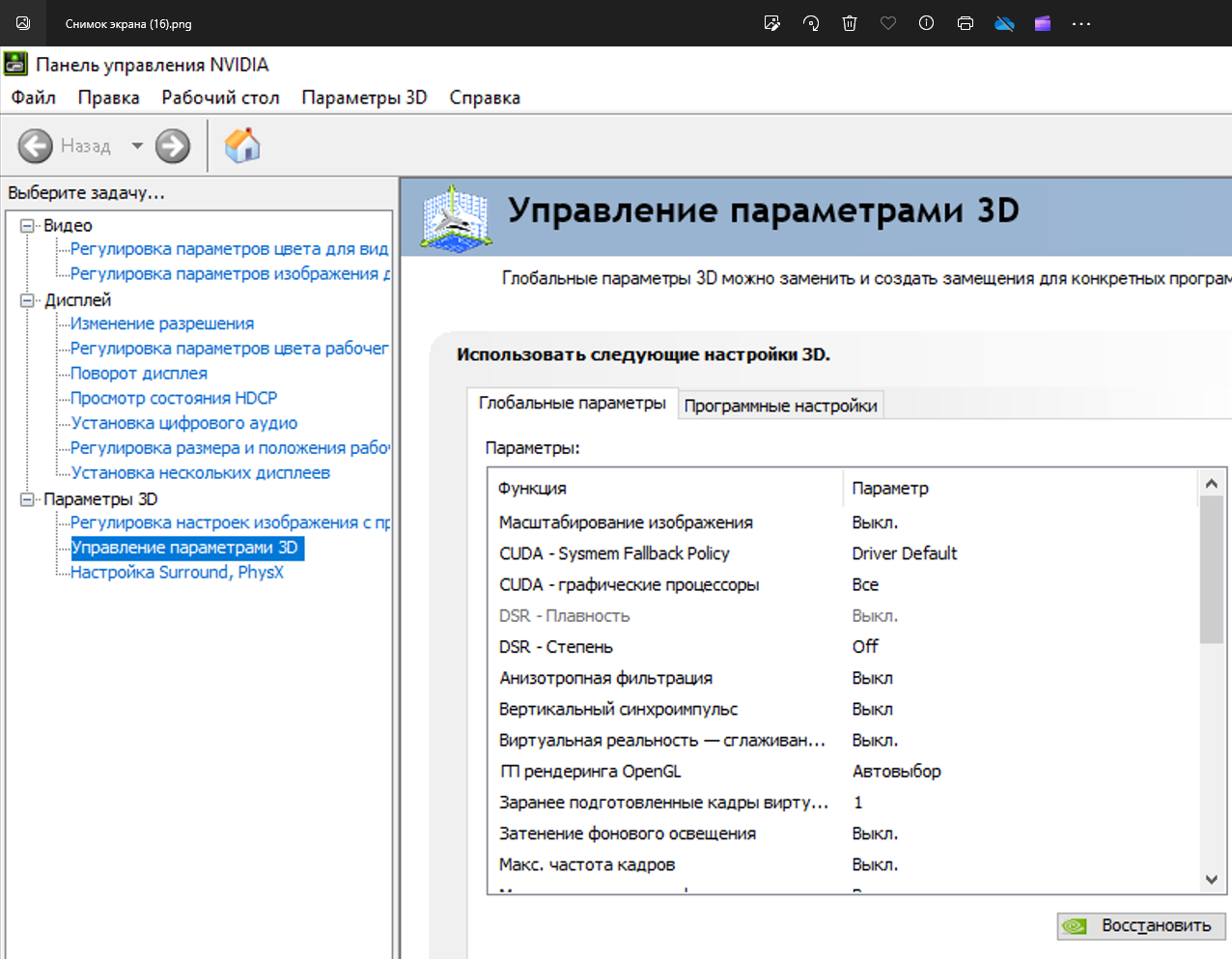Select the DSR - Степень setting row
The width and height of the screenshot is (1232, 959).
[844, 647]
